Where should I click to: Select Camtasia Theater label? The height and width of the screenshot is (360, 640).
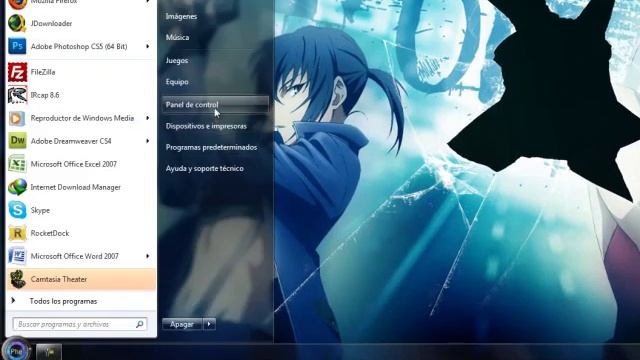(x=59, y=279)
